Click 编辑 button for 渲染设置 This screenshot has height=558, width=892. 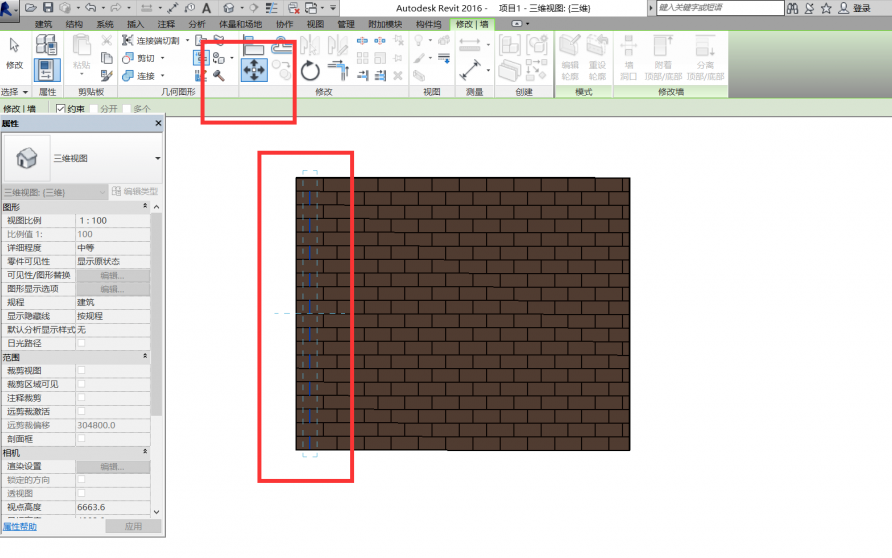113,466
